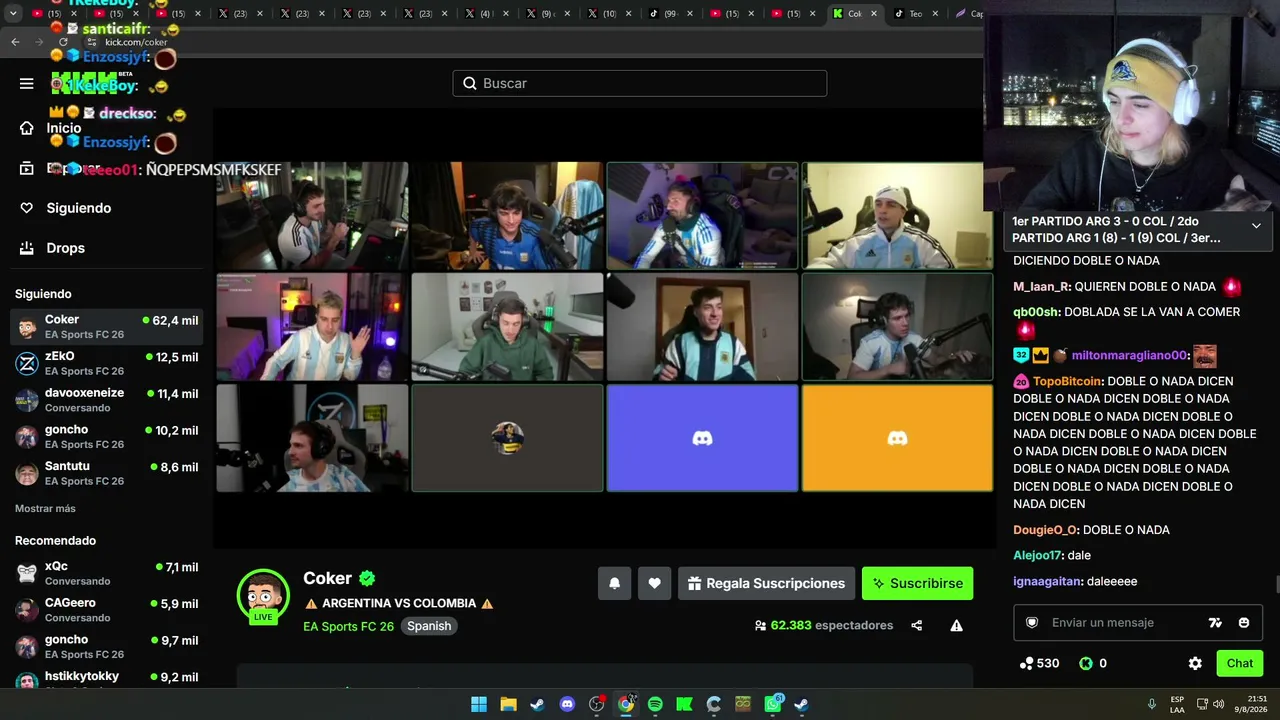Open the hamburger menu in Kick sidebar
This screenshot has width=1280, height=720.
[27, 83]
